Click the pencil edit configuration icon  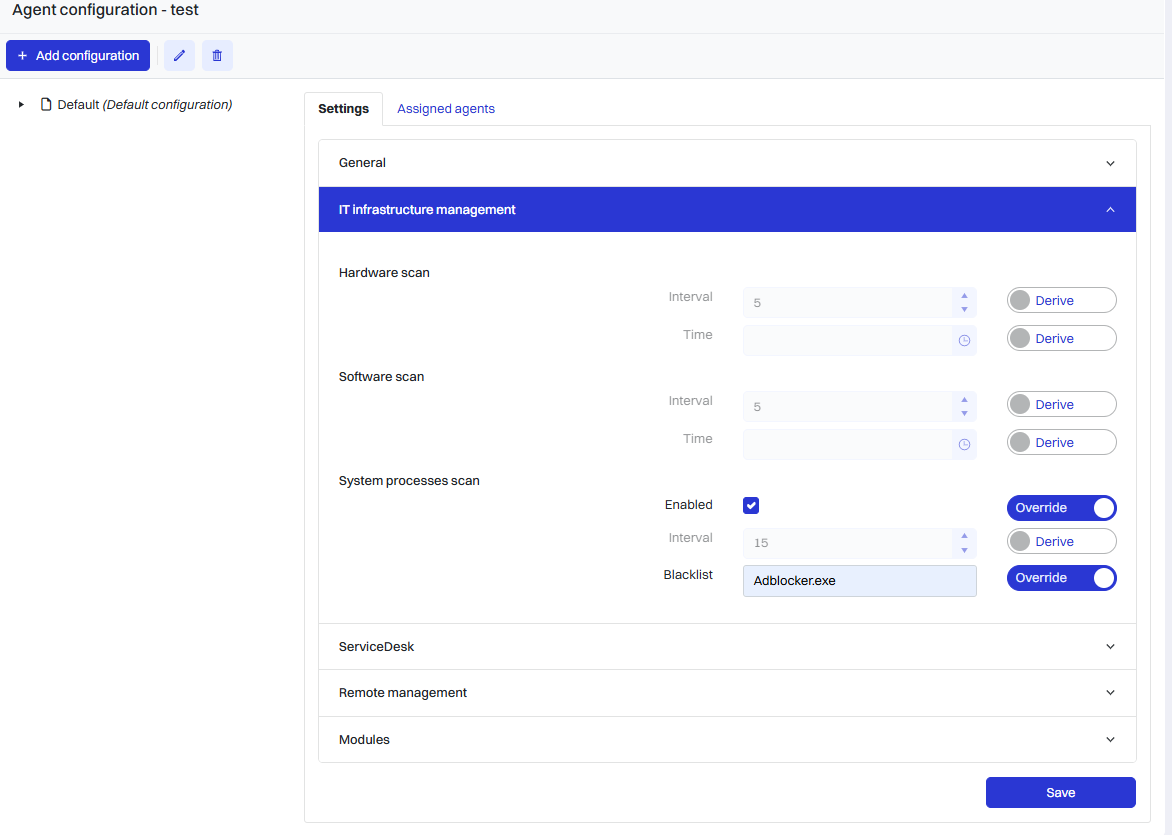[x=179, y=55]
